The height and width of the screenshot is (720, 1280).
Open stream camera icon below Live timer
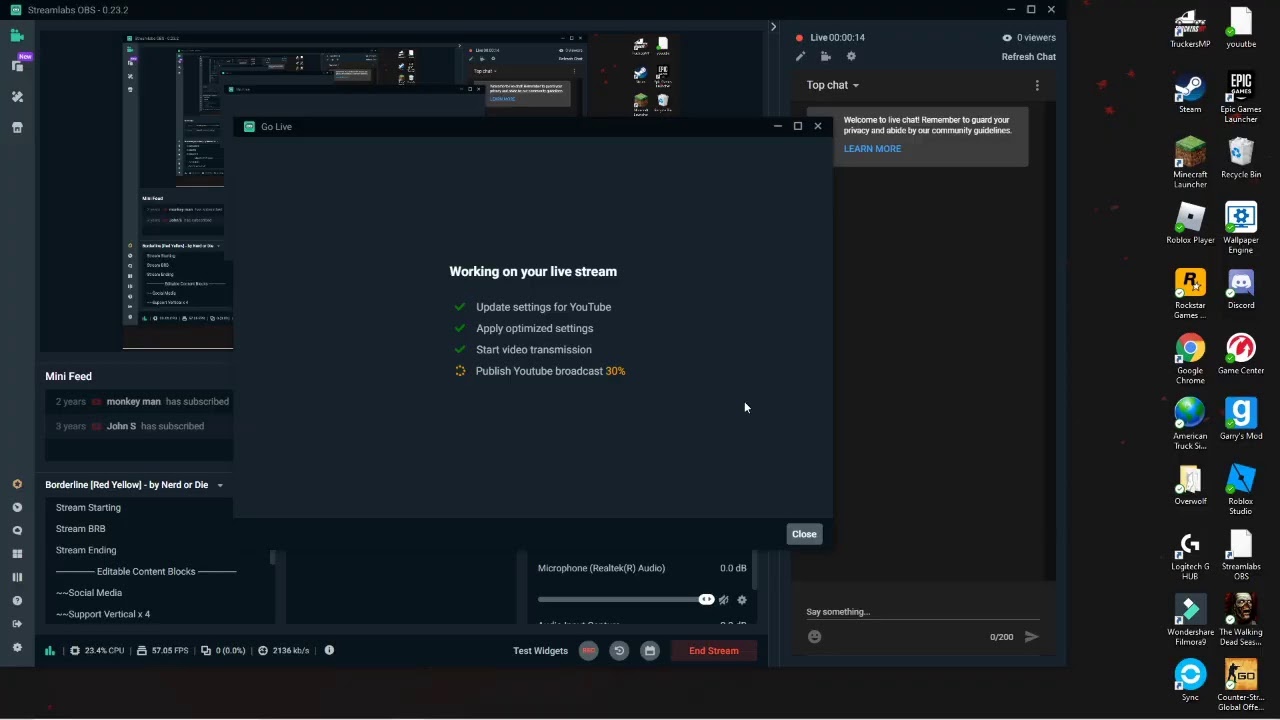pos(825,57)
